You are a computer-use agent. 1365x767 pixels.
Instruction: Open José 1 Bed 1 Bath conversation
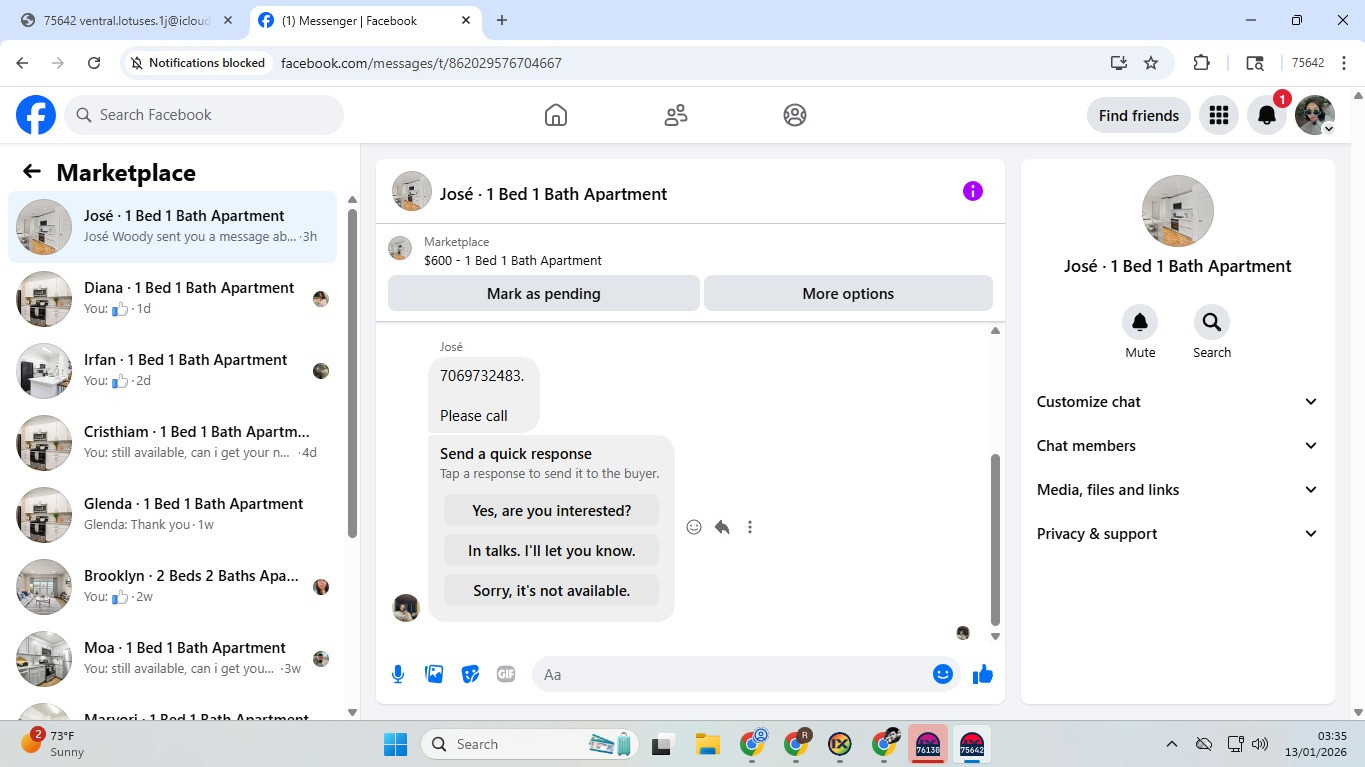point(172,227)
